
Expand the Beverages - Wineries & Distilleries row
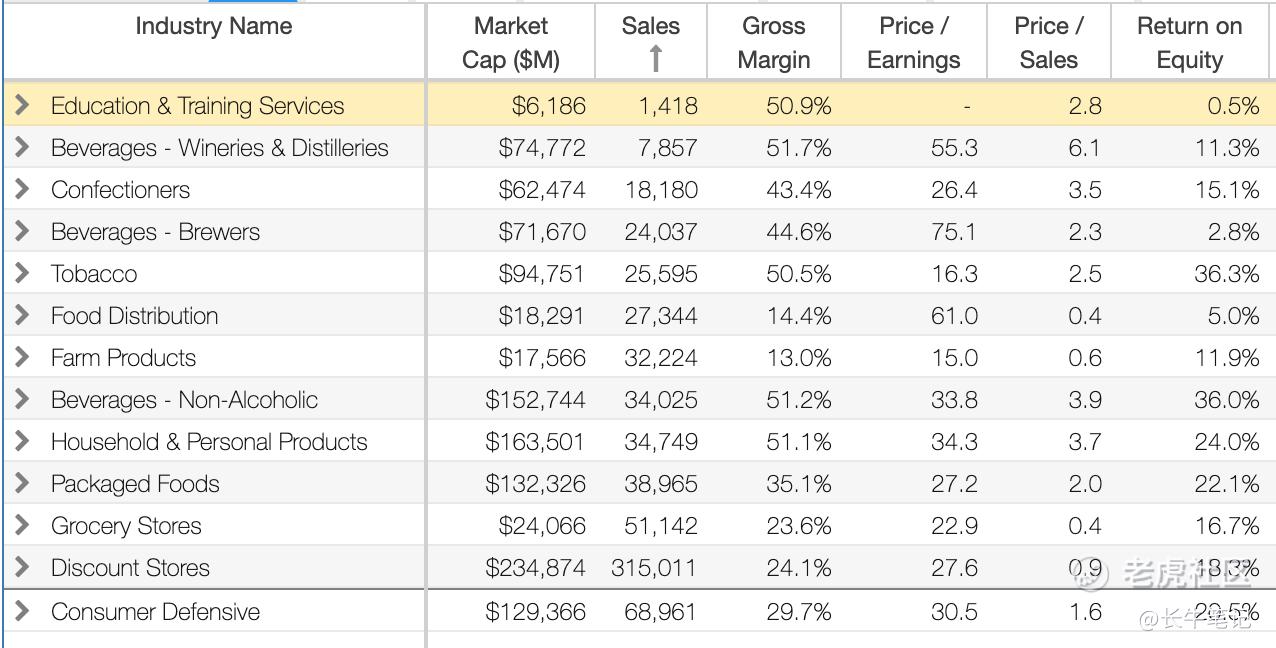22,147
